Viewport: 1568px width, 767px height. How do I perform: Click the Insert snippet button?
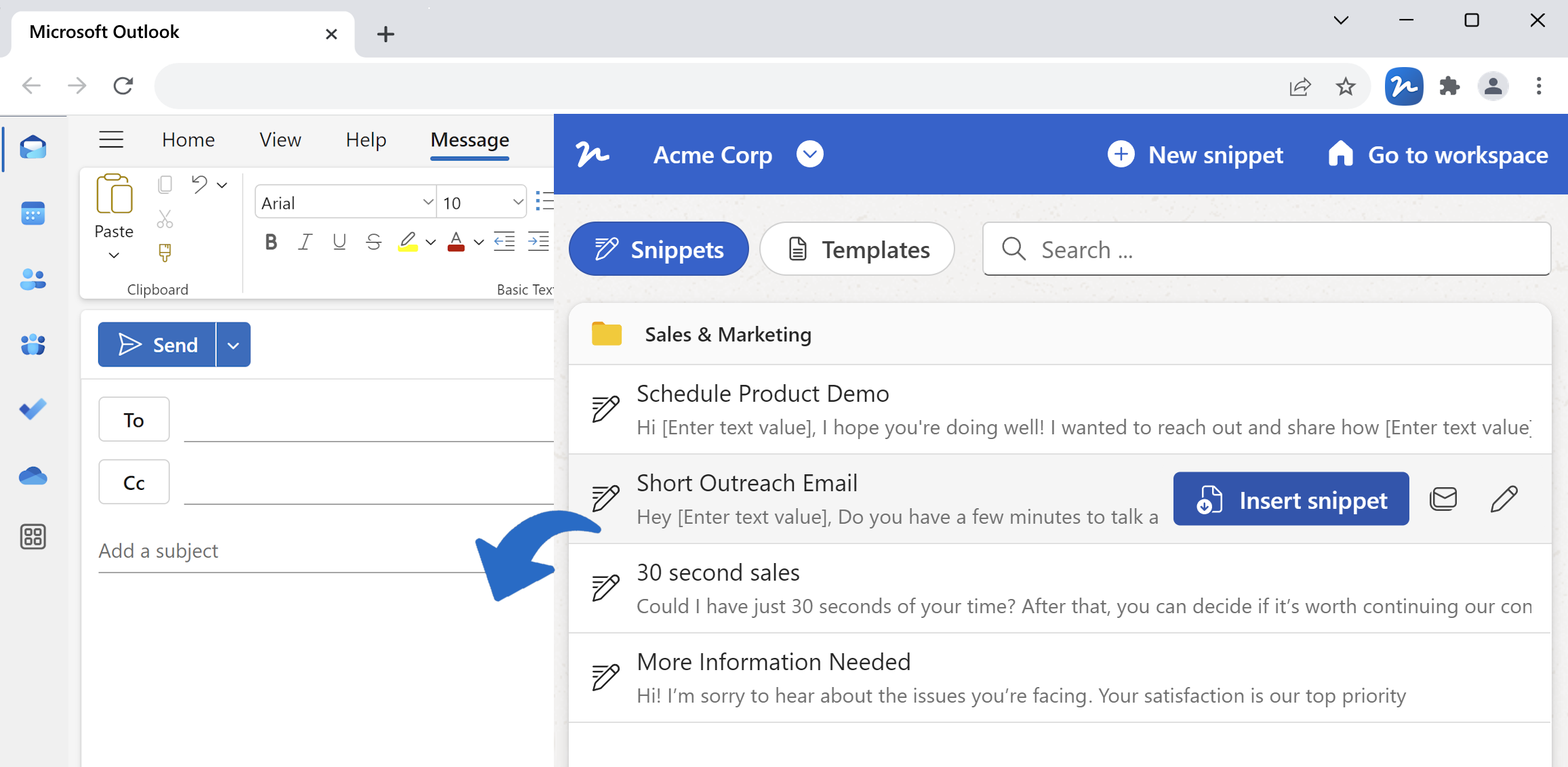pyautogui.click(x=1291, y=499)
